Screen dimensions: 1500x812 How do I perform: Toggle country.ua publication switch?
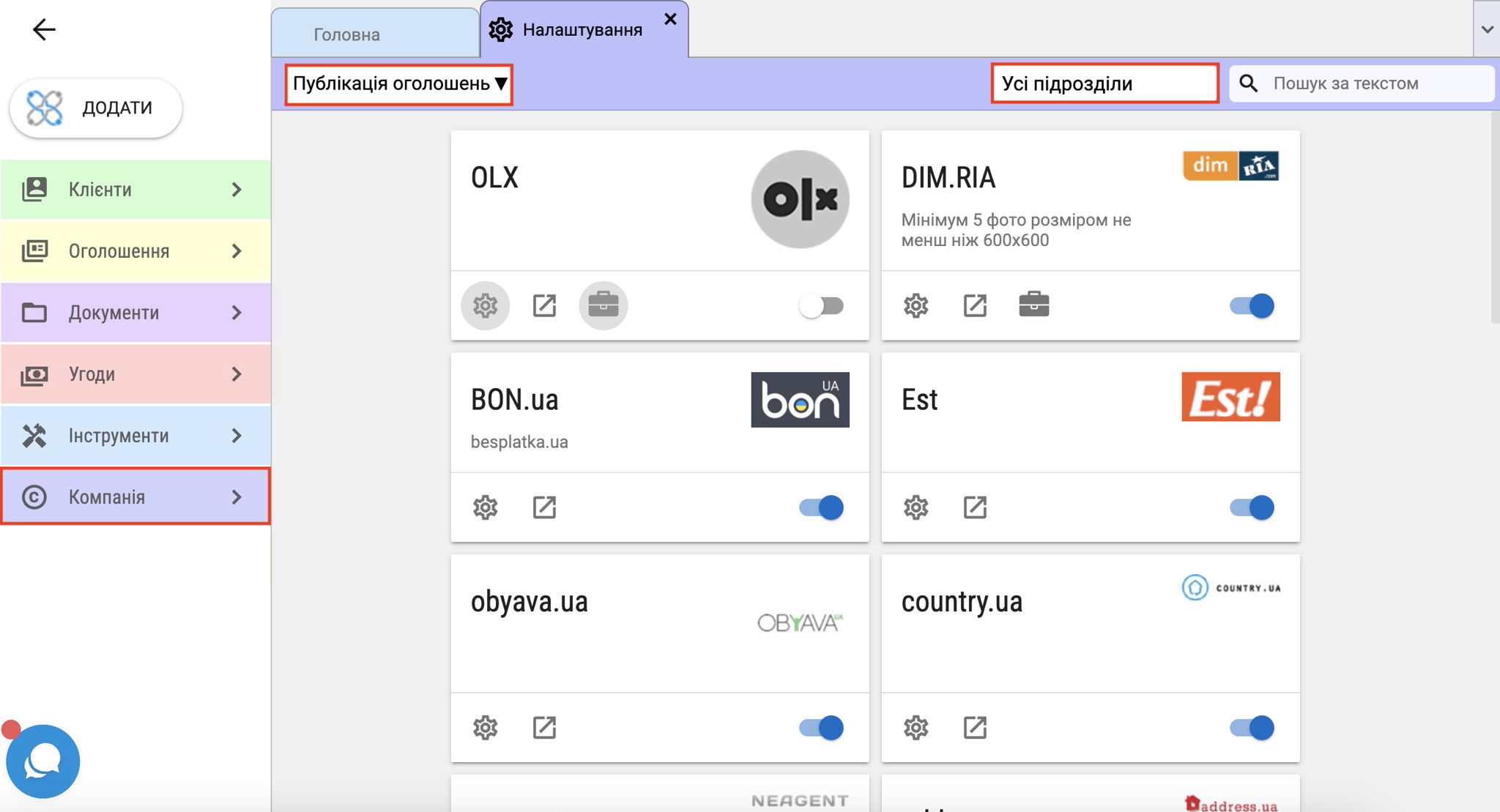point(1252,728)
